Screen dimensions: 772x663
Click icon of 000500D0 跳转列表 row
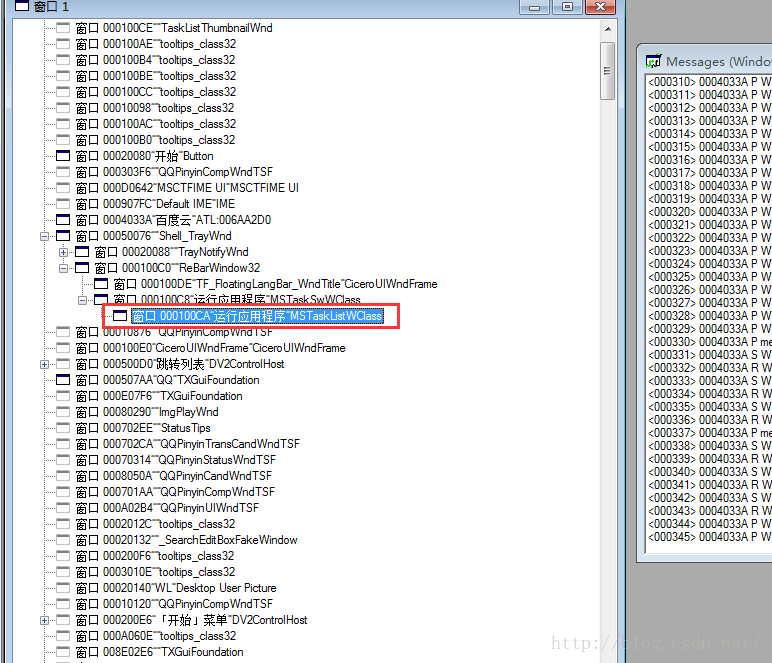(x=63, y=364)
